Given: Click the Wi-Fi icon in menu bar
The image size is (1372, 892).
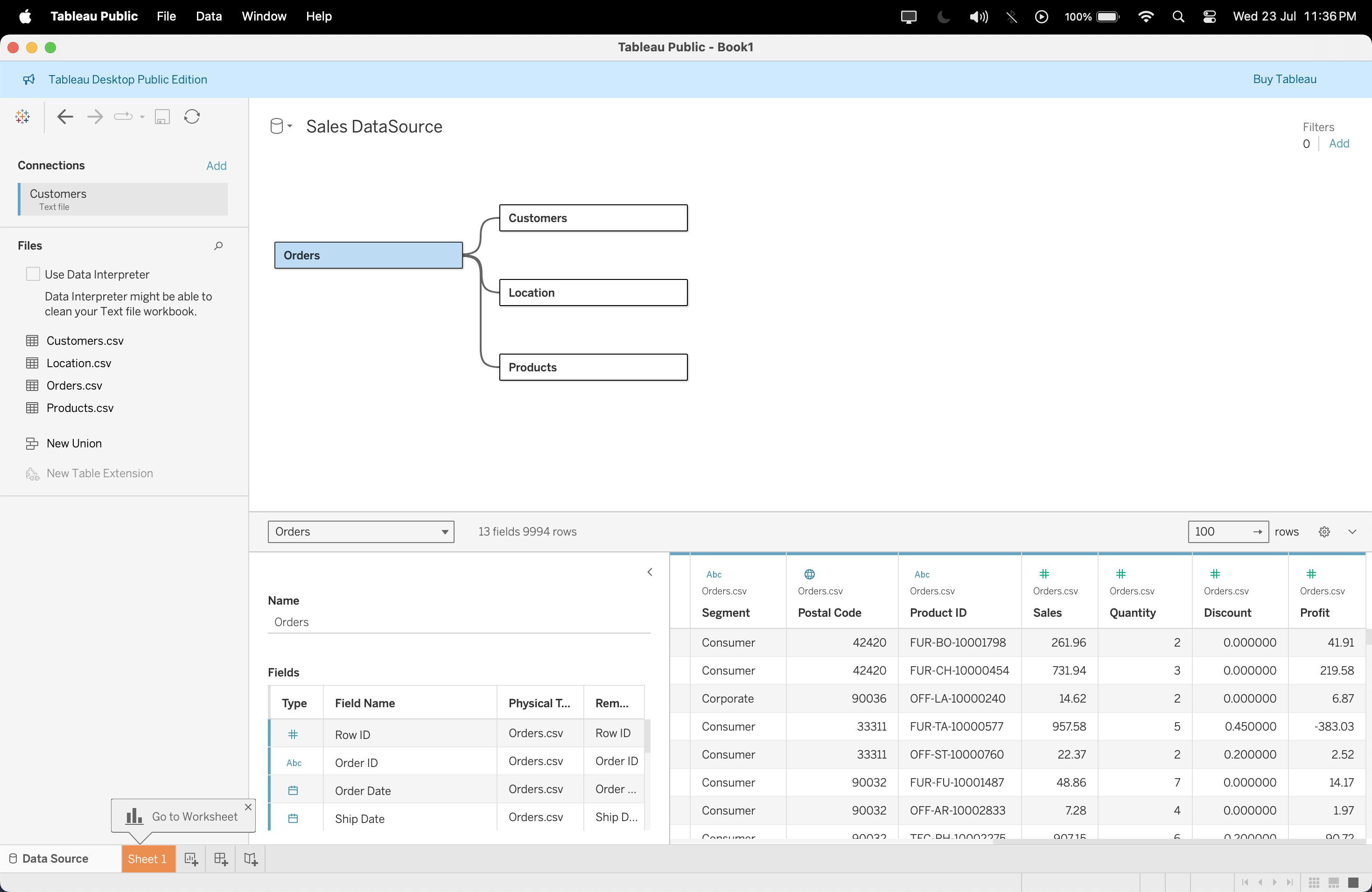Looking at the screenshot, I should (1146, 17).
